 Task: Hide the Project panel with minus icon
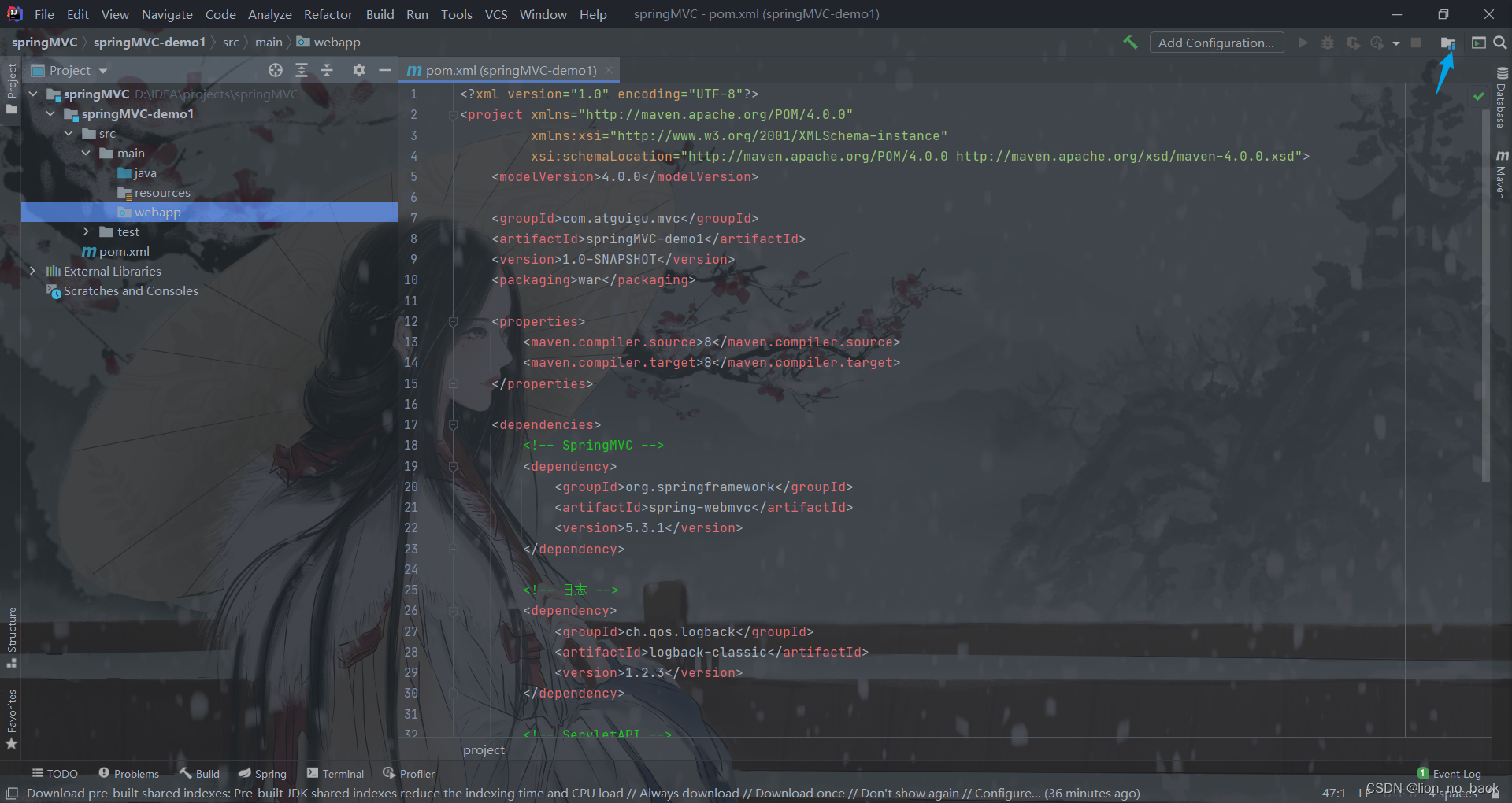384,70
